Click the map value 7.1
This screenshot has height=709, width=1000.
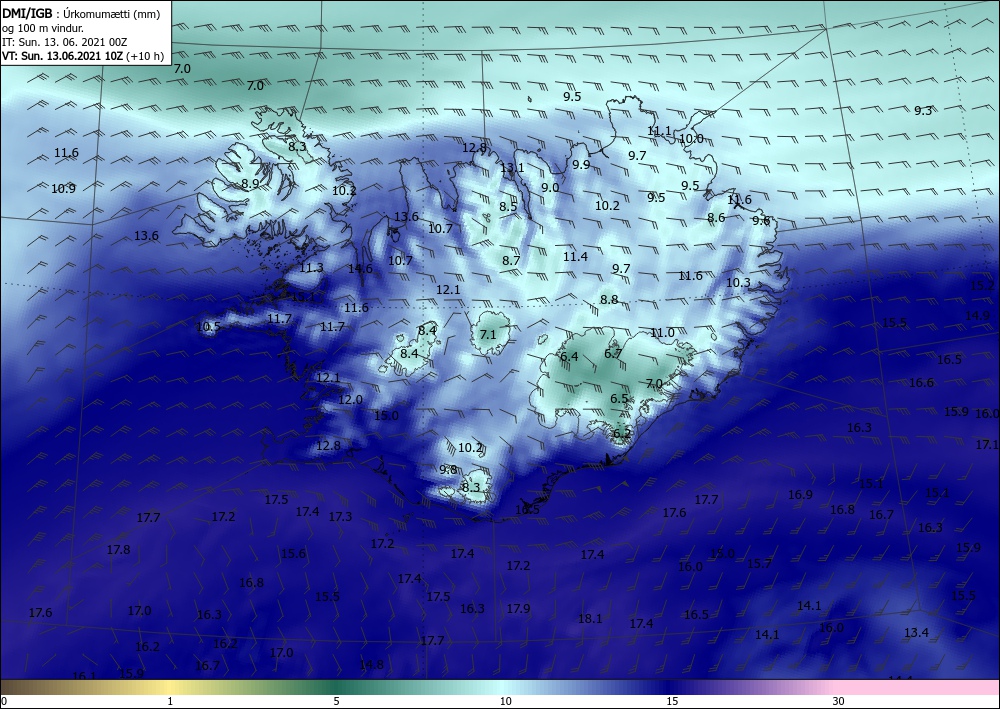coord(488,335)
